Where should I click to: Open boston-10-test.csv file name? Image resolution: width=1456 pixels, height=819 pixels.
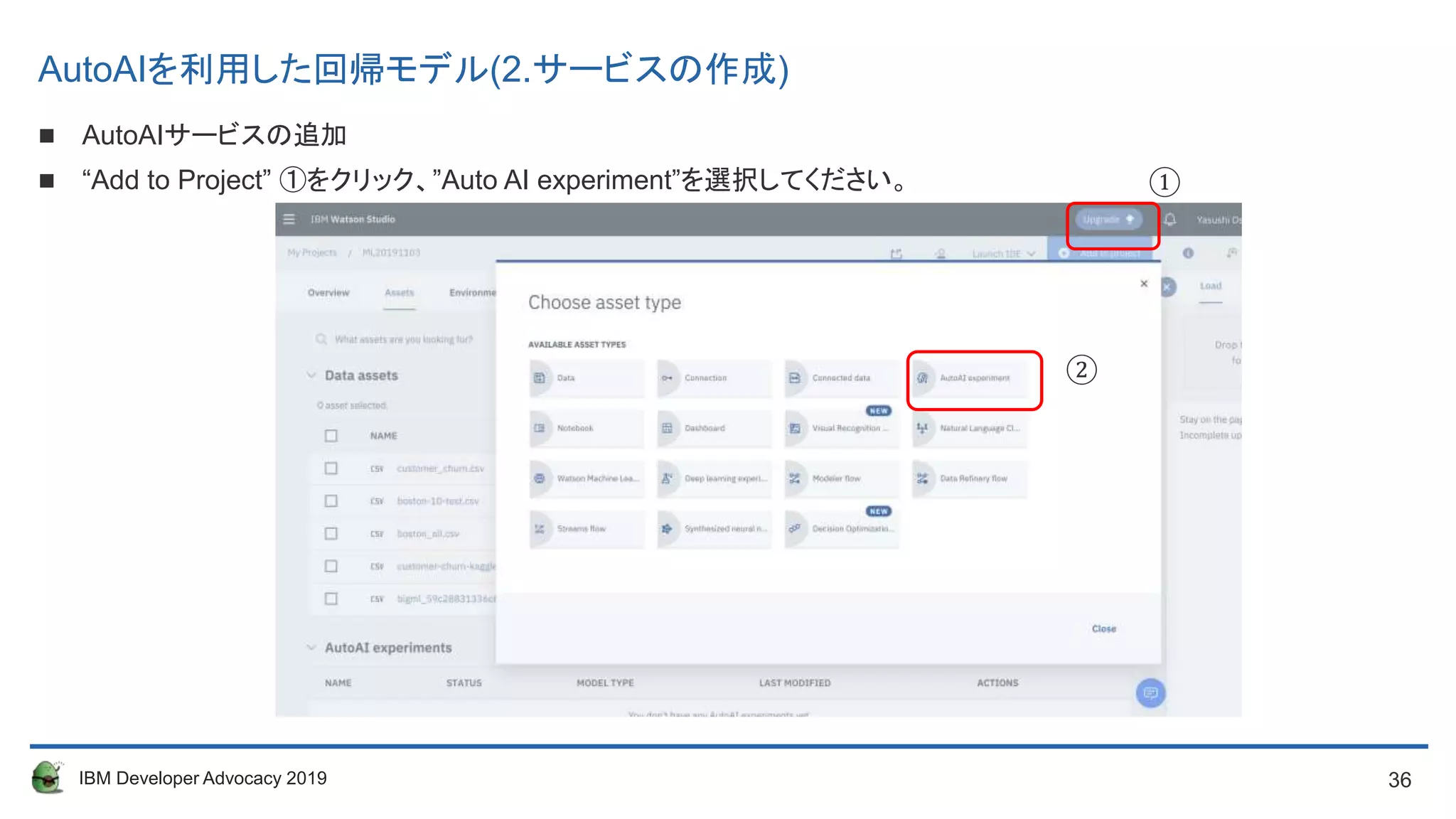438,501
